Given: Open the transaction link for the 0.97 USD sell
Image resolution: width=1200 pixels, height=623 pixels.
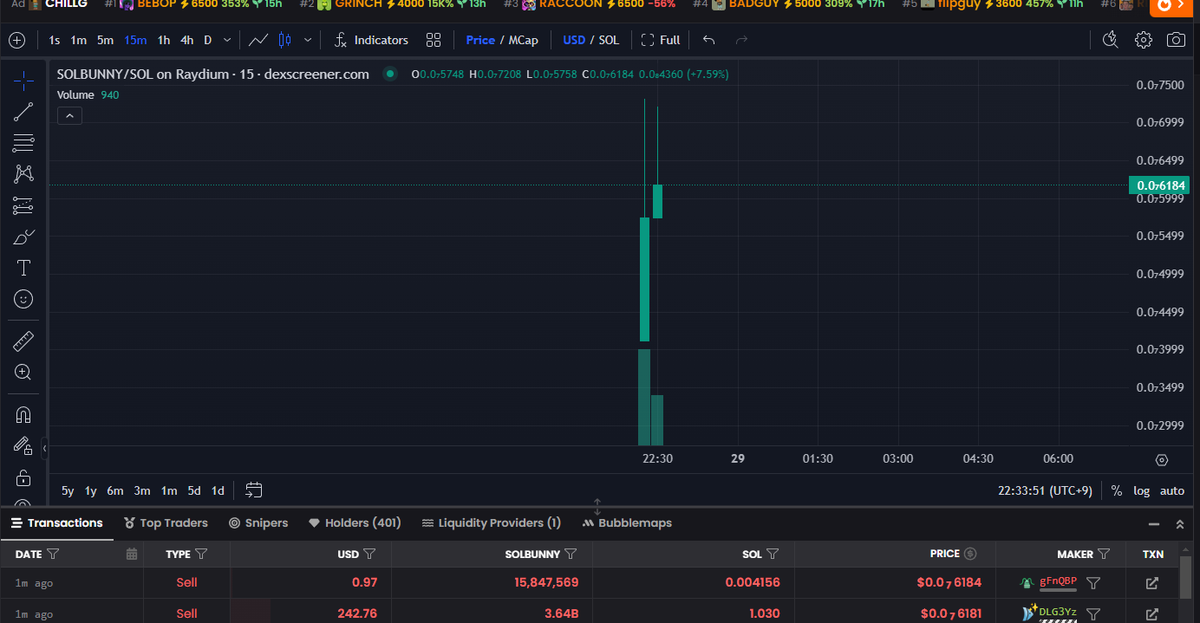Looking at the screenshot, I should (x=1152, y=583).
